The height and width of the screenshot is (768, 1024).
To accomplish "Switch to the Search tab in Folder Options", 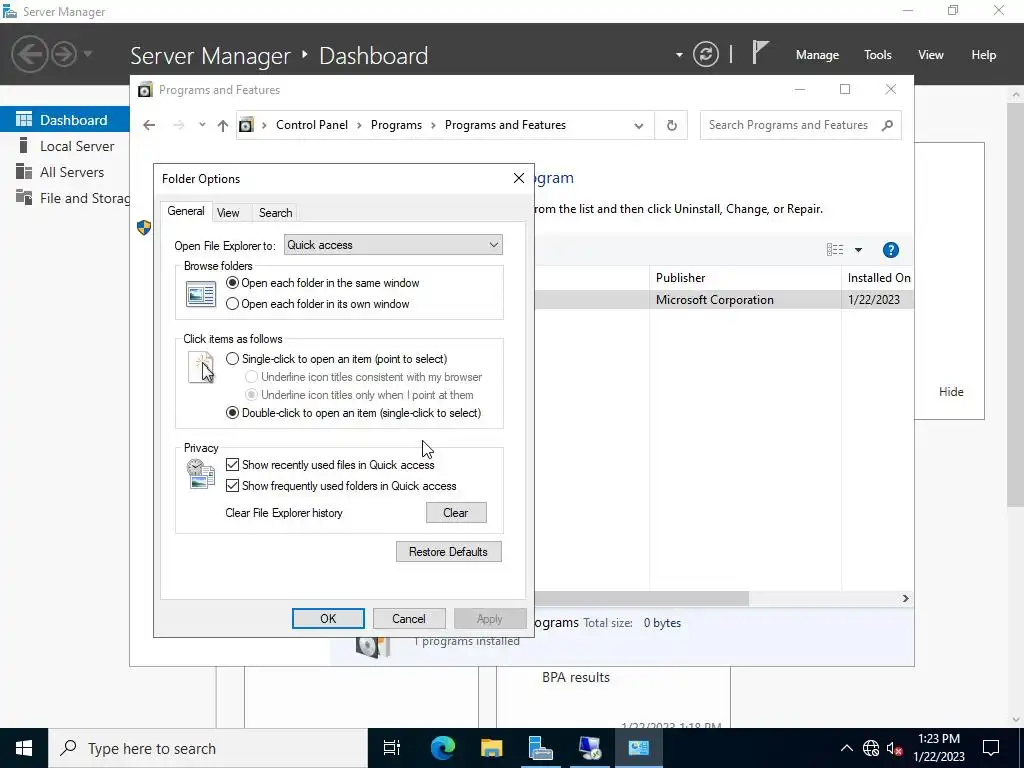I will click(275, 213).
